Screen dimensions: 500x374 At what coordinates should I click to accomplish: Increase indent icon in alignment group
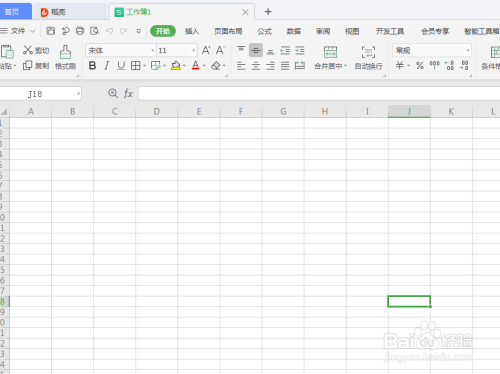point(300,50)
